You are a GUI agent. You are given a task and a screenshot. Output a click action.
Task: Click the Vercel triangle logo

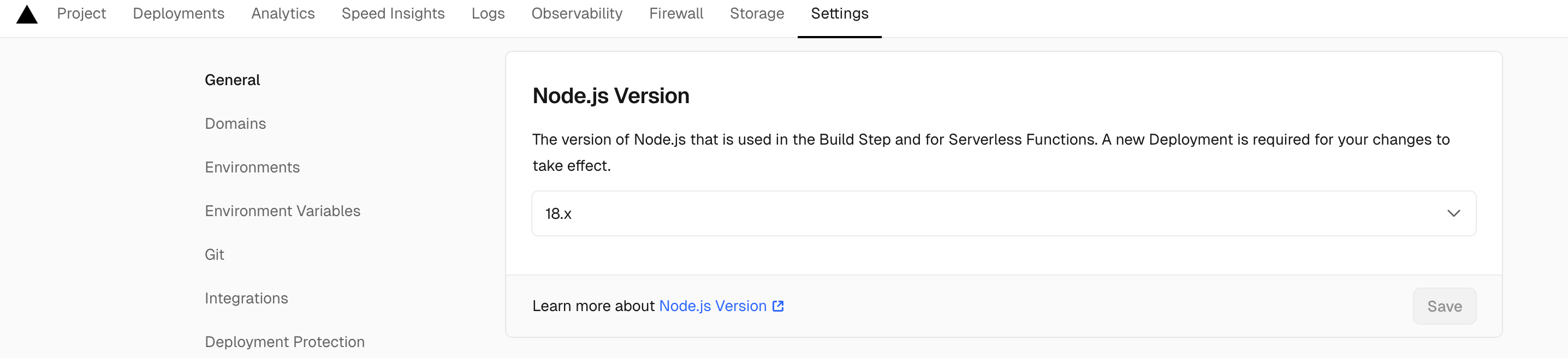[x=27, y=15]
